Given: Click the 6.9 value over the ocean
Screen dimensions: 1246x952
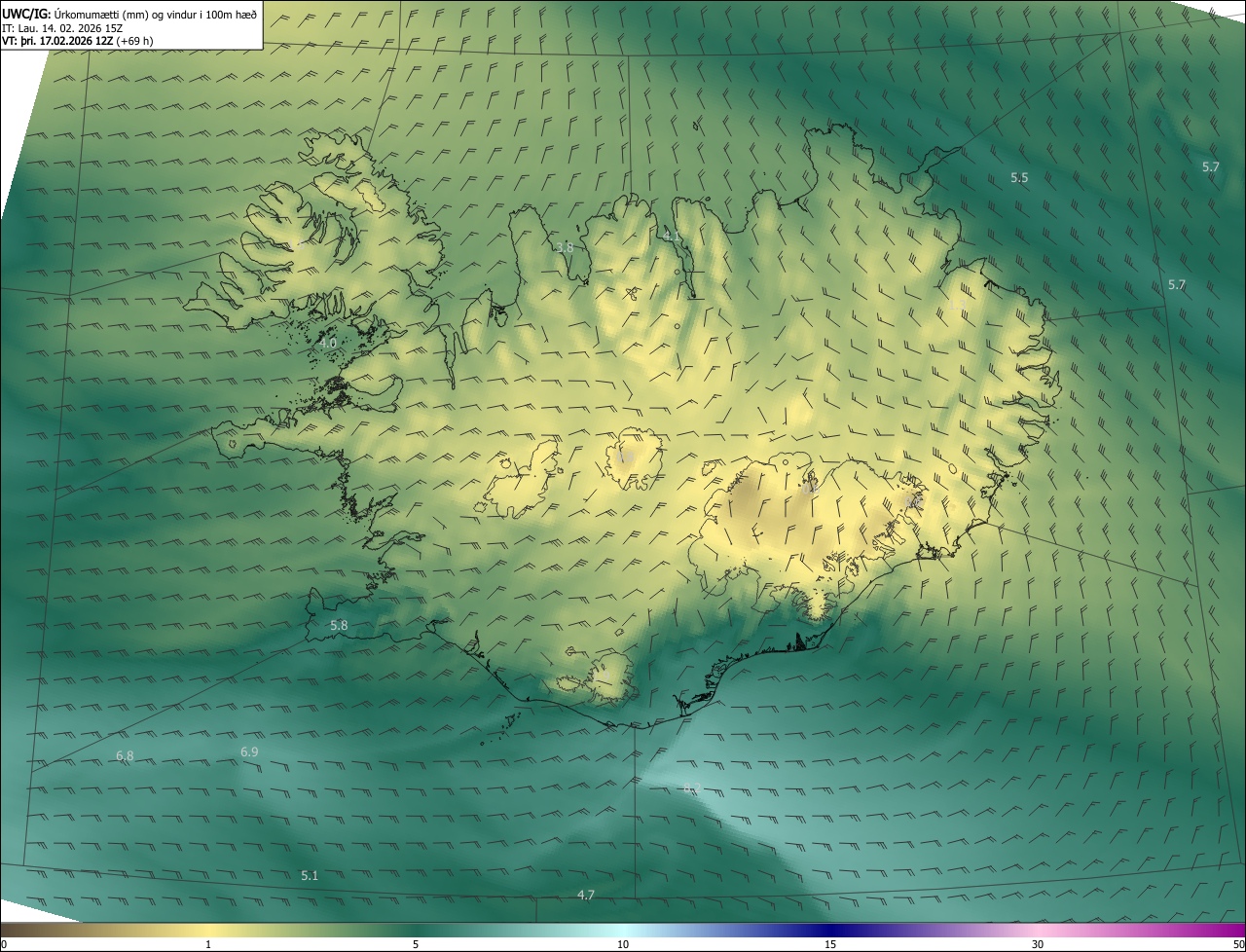Looking at the screenshot, I should pyautogui.click(x=249, y=752).
